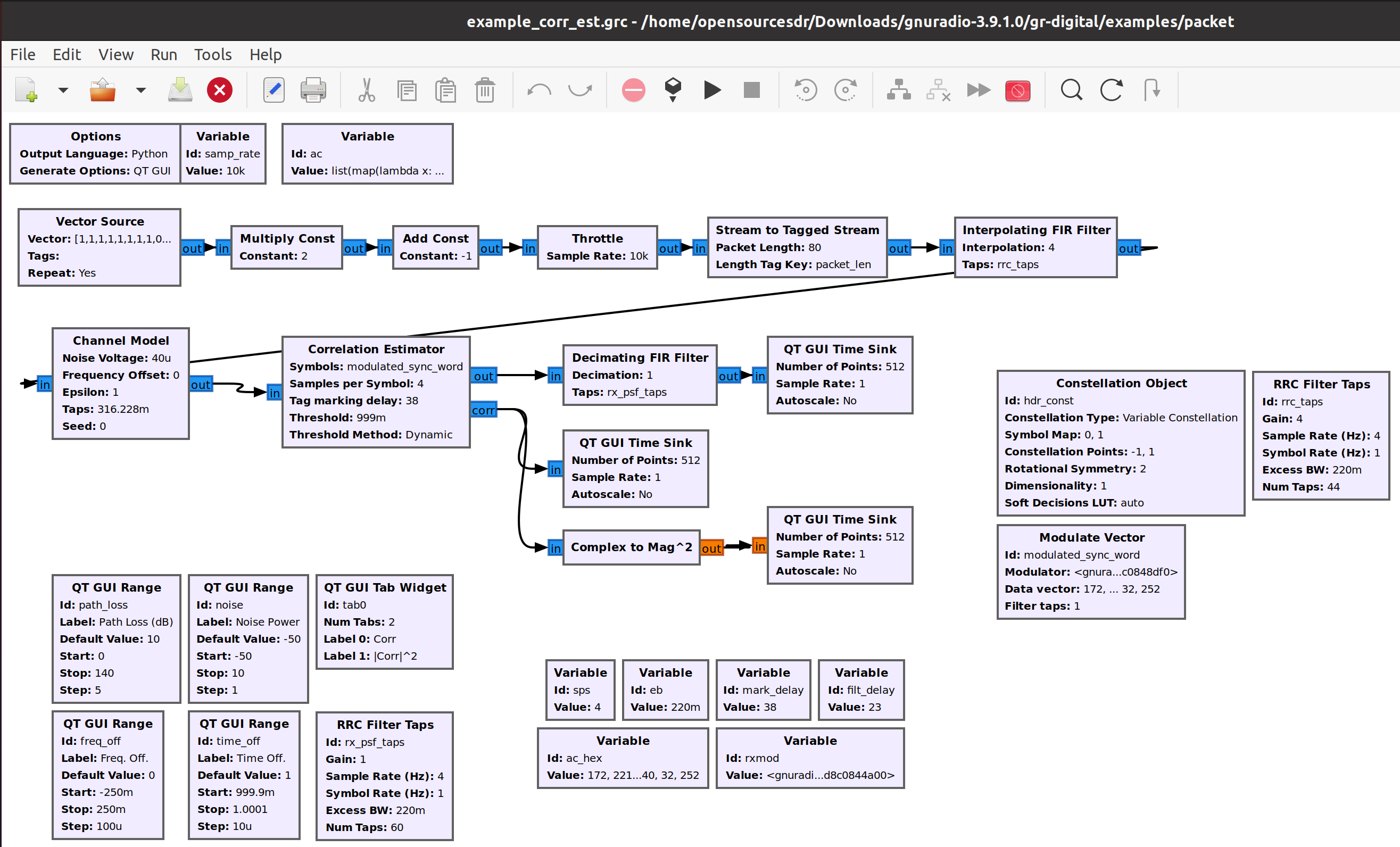The image size is (1400, 847).
Task: Toggle the Enable selected blocks icon
Action: tap(898, 90)
